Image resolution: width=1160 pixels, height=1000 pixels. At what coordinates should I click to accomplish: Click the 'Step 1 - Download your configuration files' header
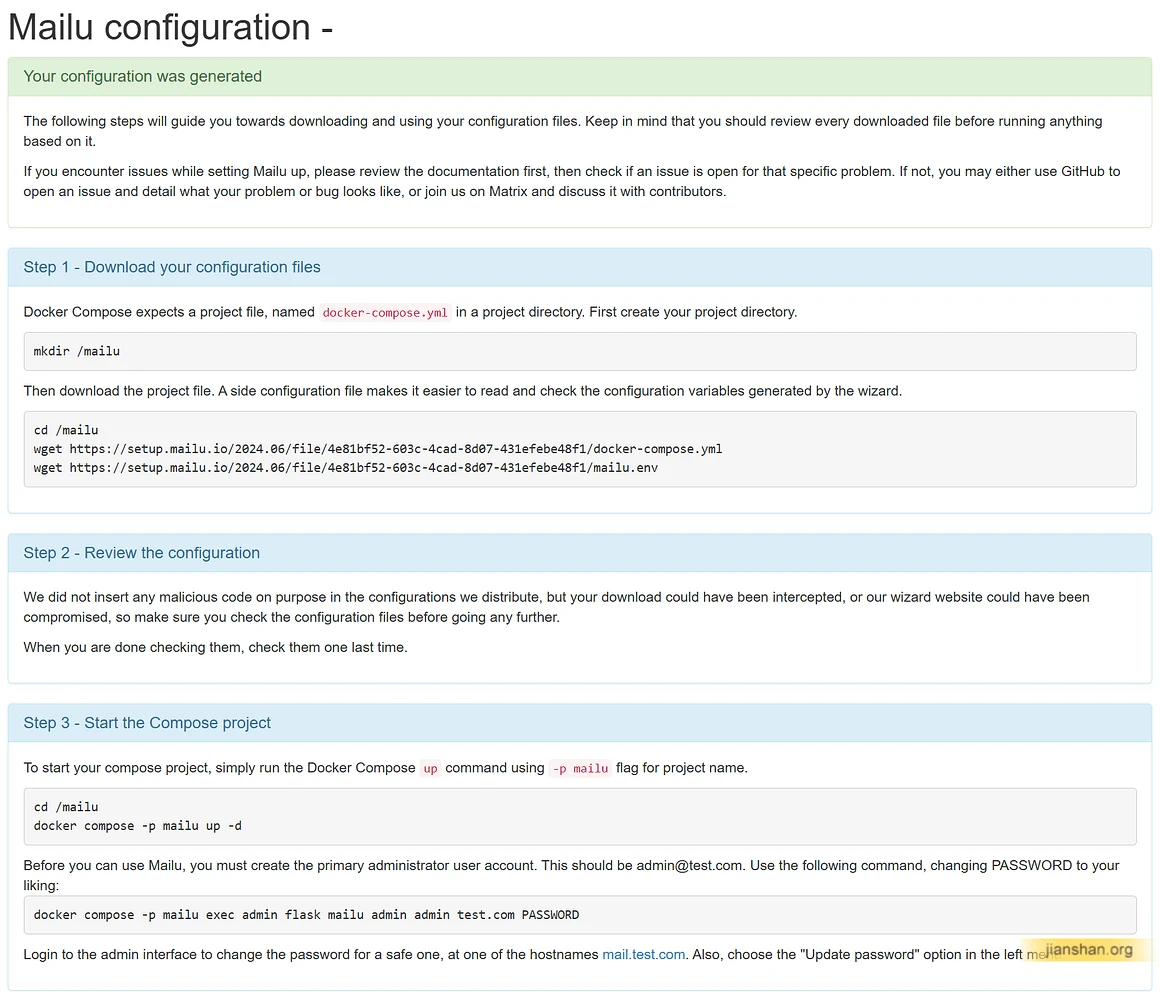click(172, 267)
